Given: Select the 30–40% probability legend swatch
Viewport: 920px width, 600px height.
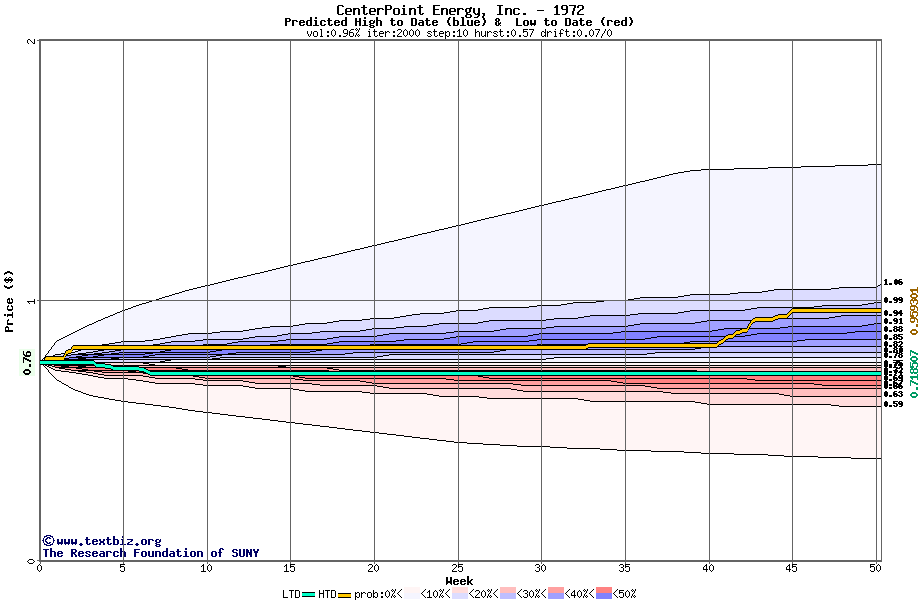Looking at the screenshot, I should tap(556, 594).
